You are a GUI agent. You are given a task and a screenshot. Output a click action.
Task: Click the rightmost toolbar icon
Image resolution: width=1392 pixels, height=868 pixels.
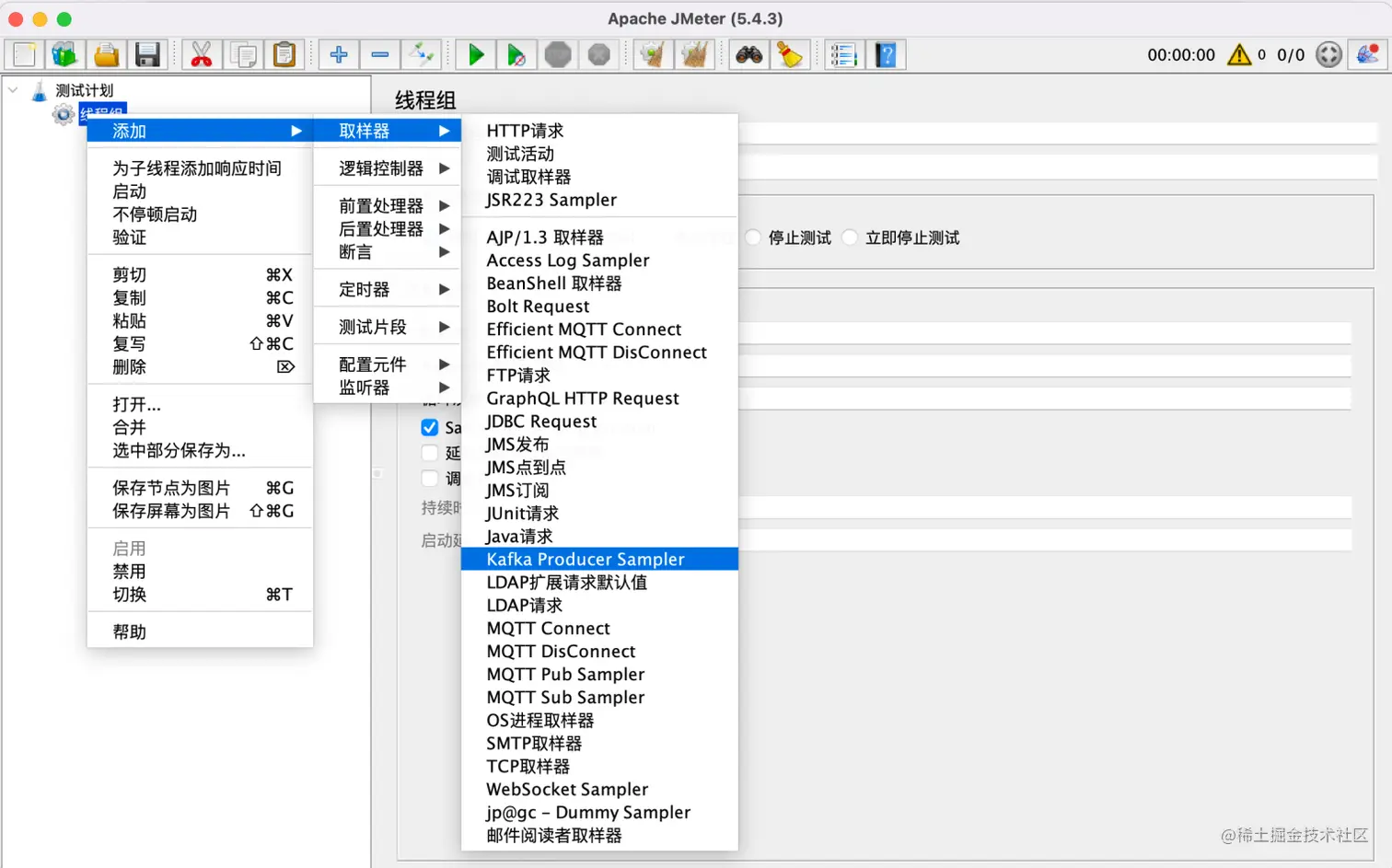(1367, 55)
